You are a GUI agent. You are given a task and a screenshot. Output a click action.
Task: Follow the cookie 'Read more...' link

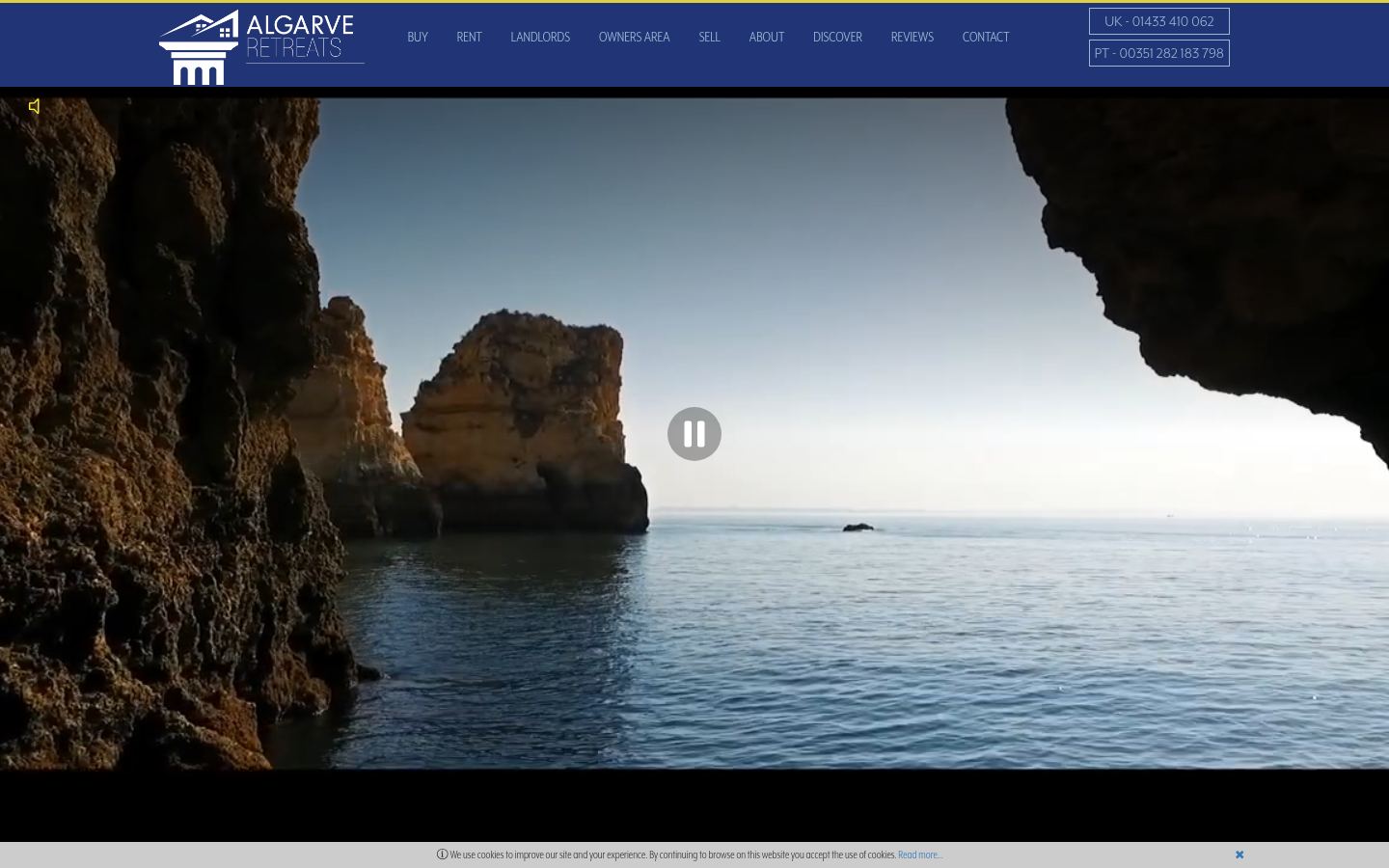[920, 854]
